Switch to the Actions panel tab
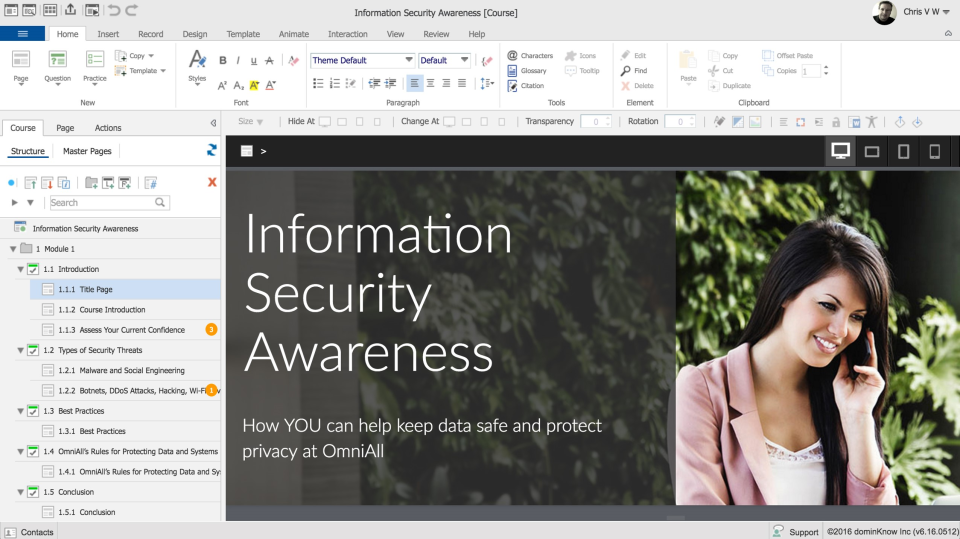This screenshot has height=539, width=960. (x=108, y=128)
